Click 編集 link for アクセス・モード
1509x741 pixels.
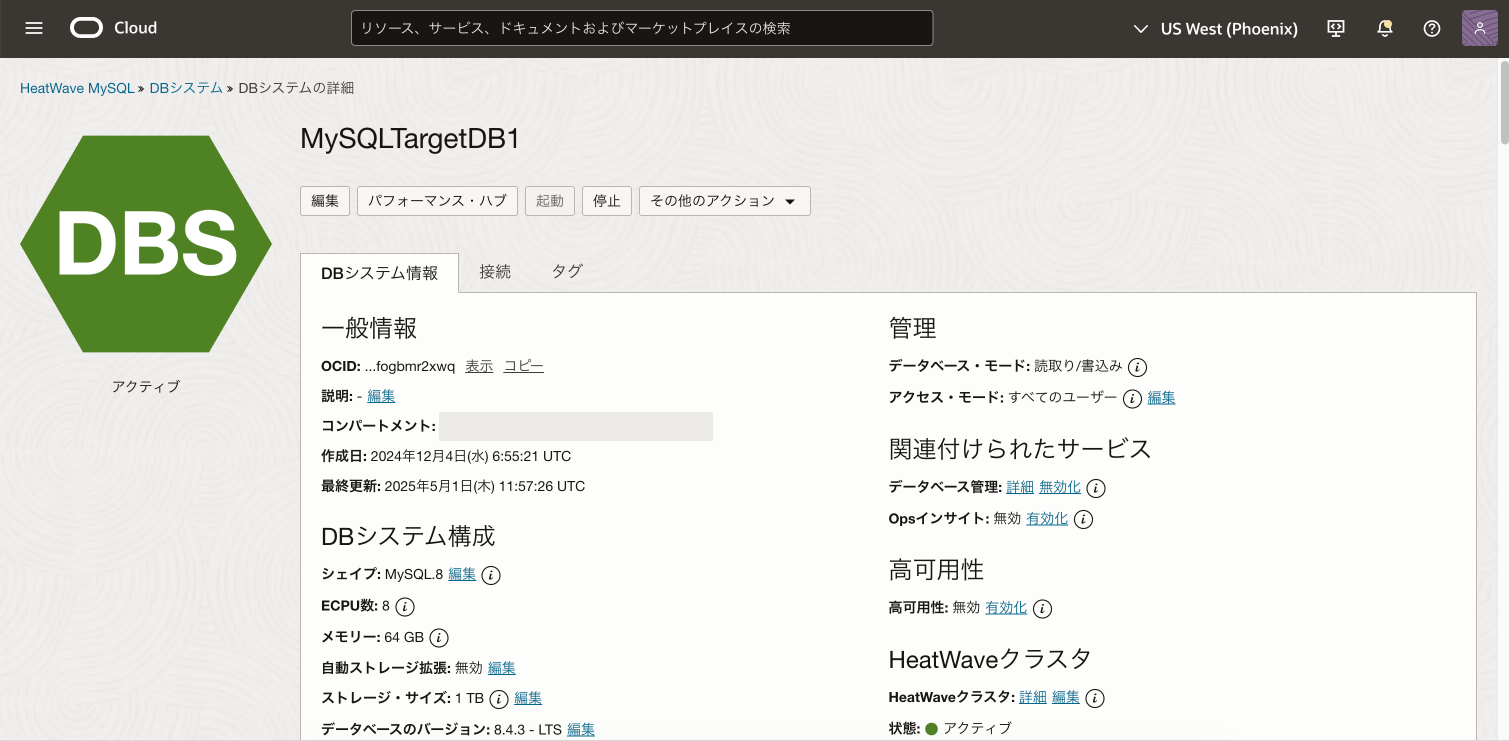click(x=1161, y=397)
